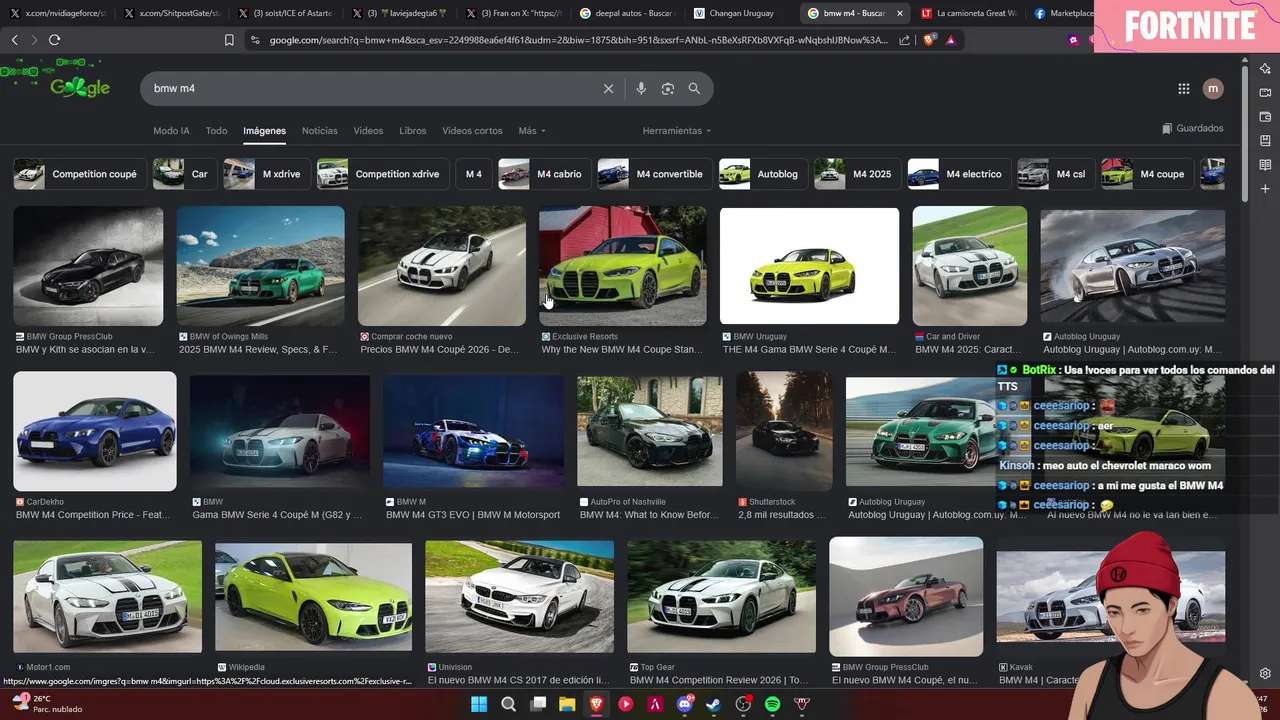Expand the Herramientas tools dropdown
Screen dimensions: 1280x720
tap(677, 131)
